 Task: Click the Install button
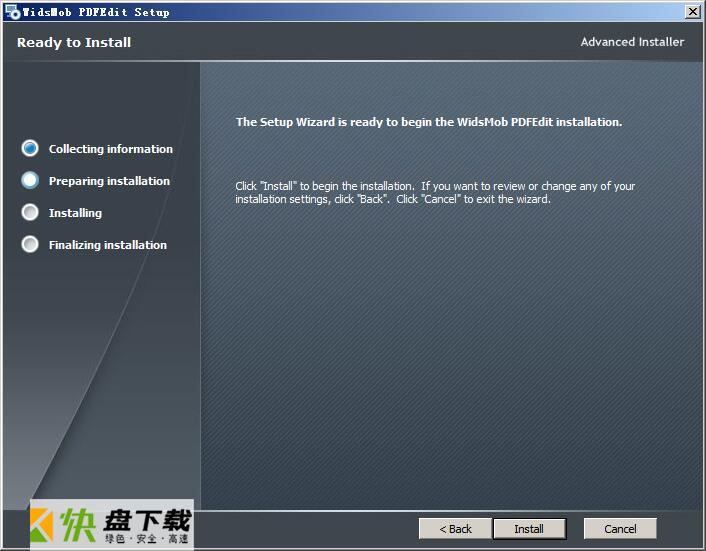click(530, 528)
